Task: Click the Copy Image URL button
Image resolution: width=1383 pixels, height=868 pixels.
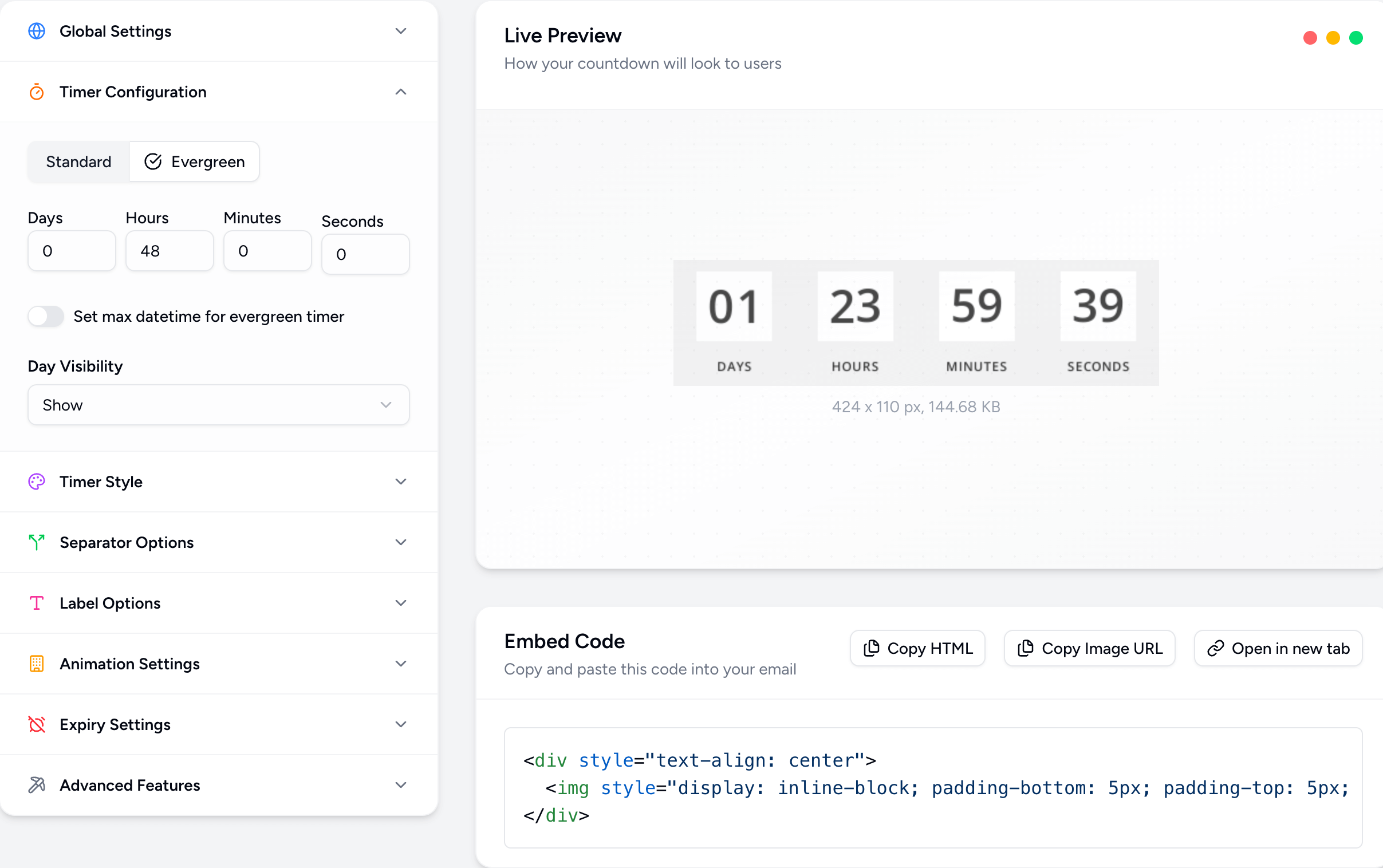Action: (1088, 648)
